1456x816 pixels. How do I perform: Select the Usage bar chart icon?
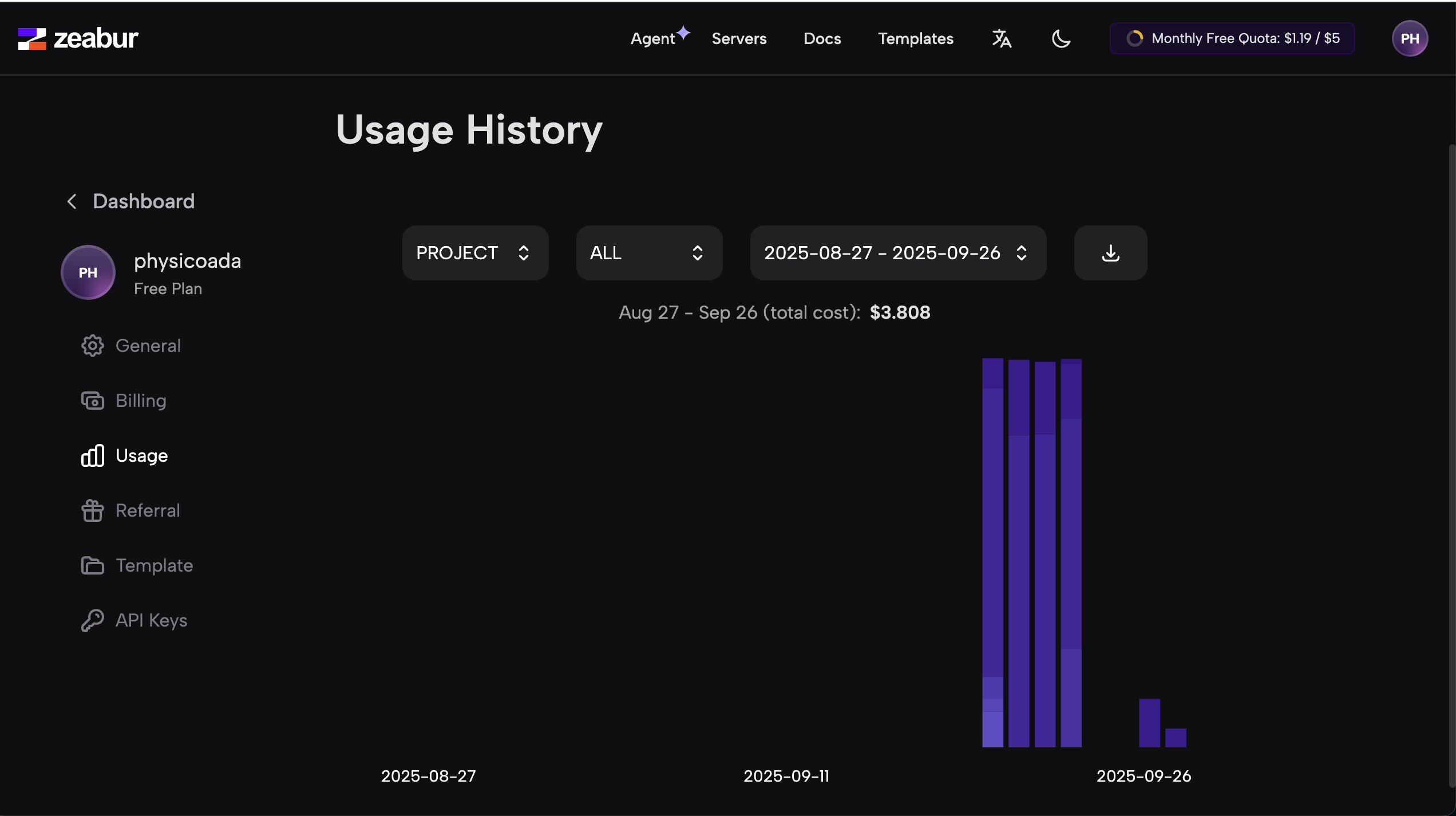tap(92, 455)
